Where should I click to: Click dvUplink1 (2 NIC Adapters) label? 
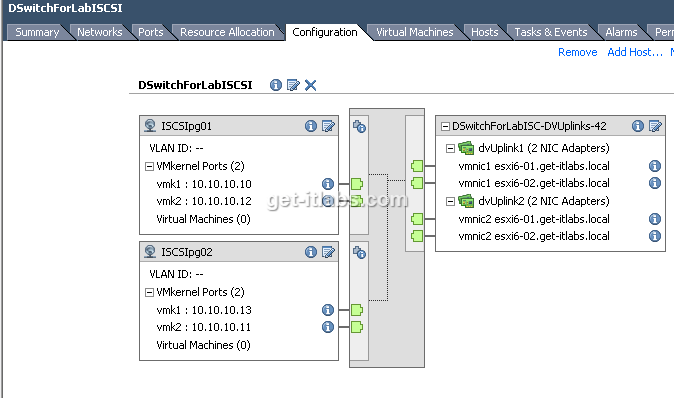tap(544, 148)
